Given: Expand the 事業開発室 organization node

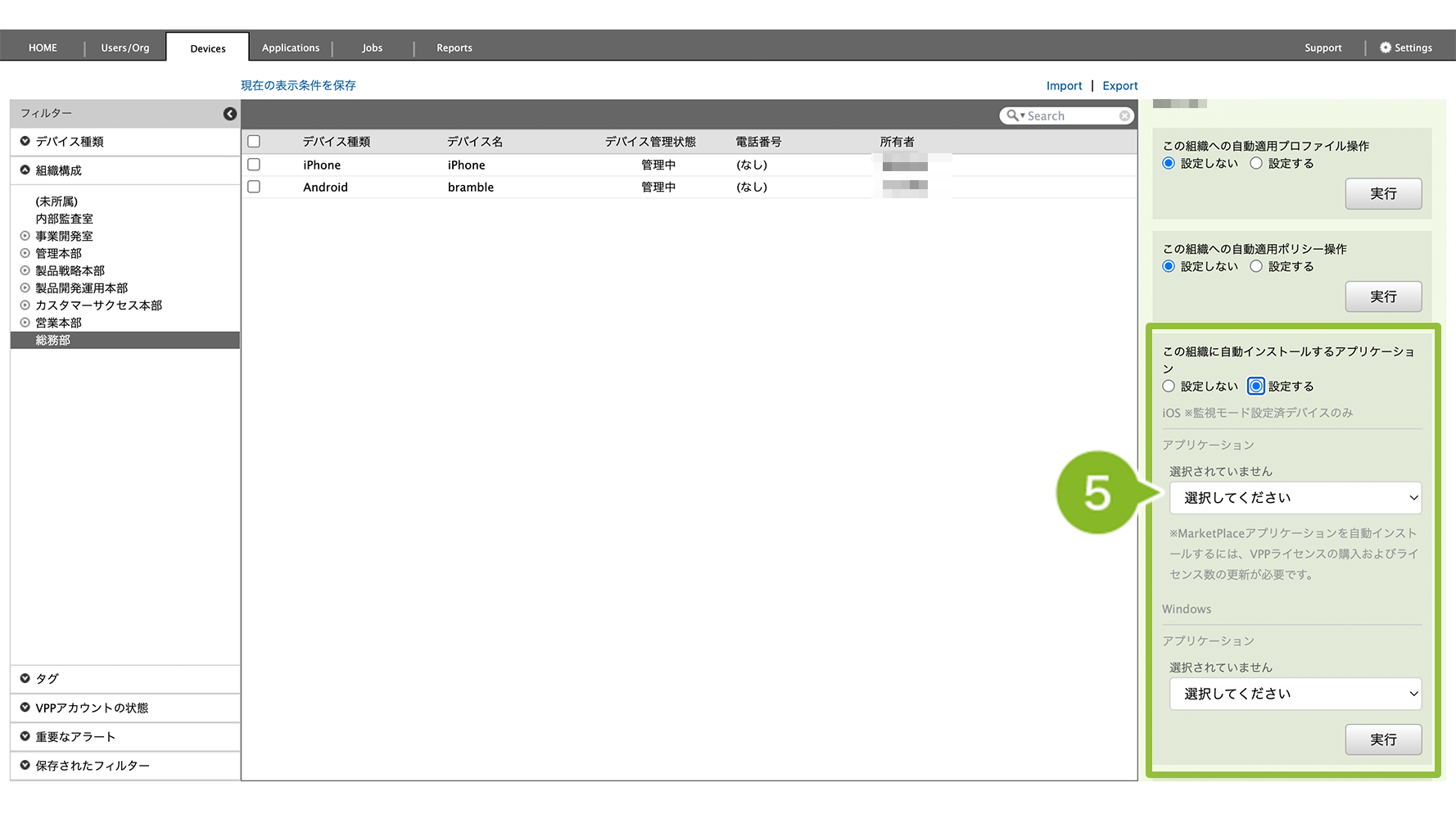Looking at the screenshot, I should [25, 236].
